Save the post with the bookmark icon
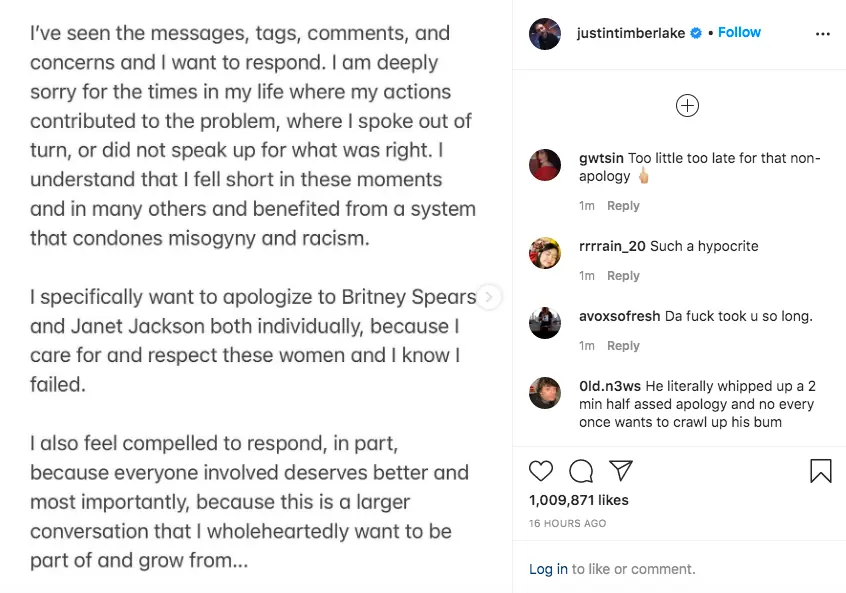The image size is (846, 593). pos(820,471)
